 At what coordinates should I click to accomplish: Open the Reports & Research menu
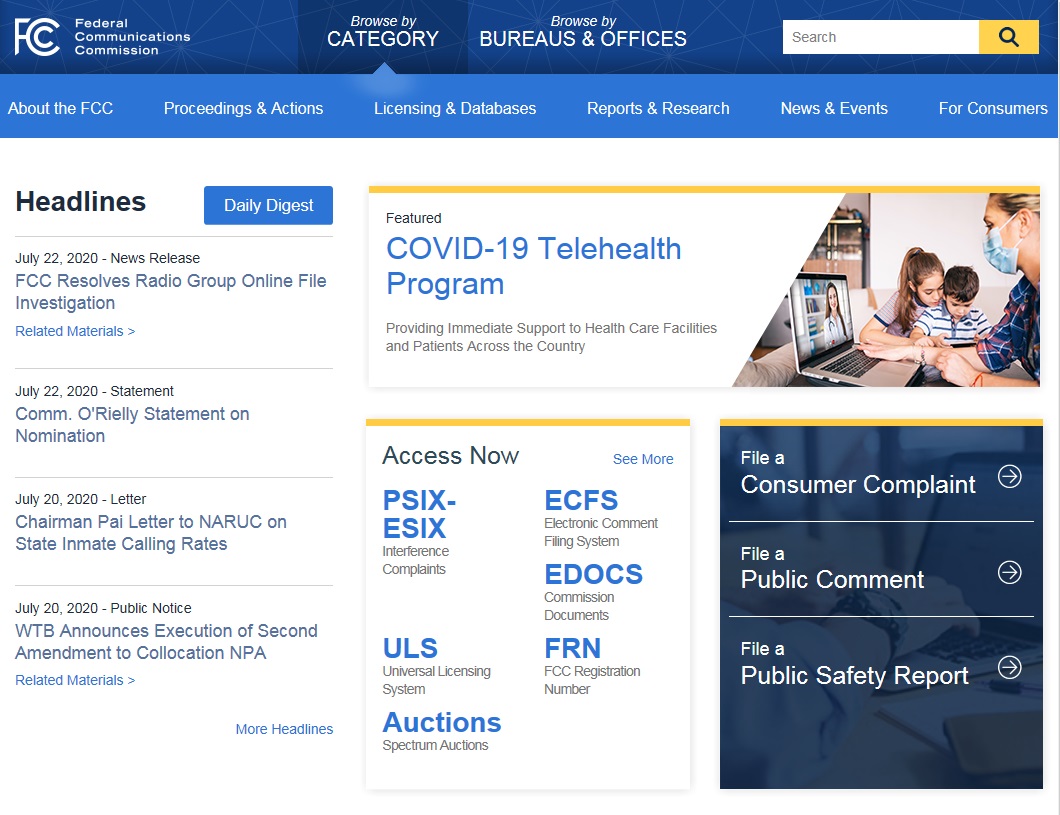[x=658, y=108]
